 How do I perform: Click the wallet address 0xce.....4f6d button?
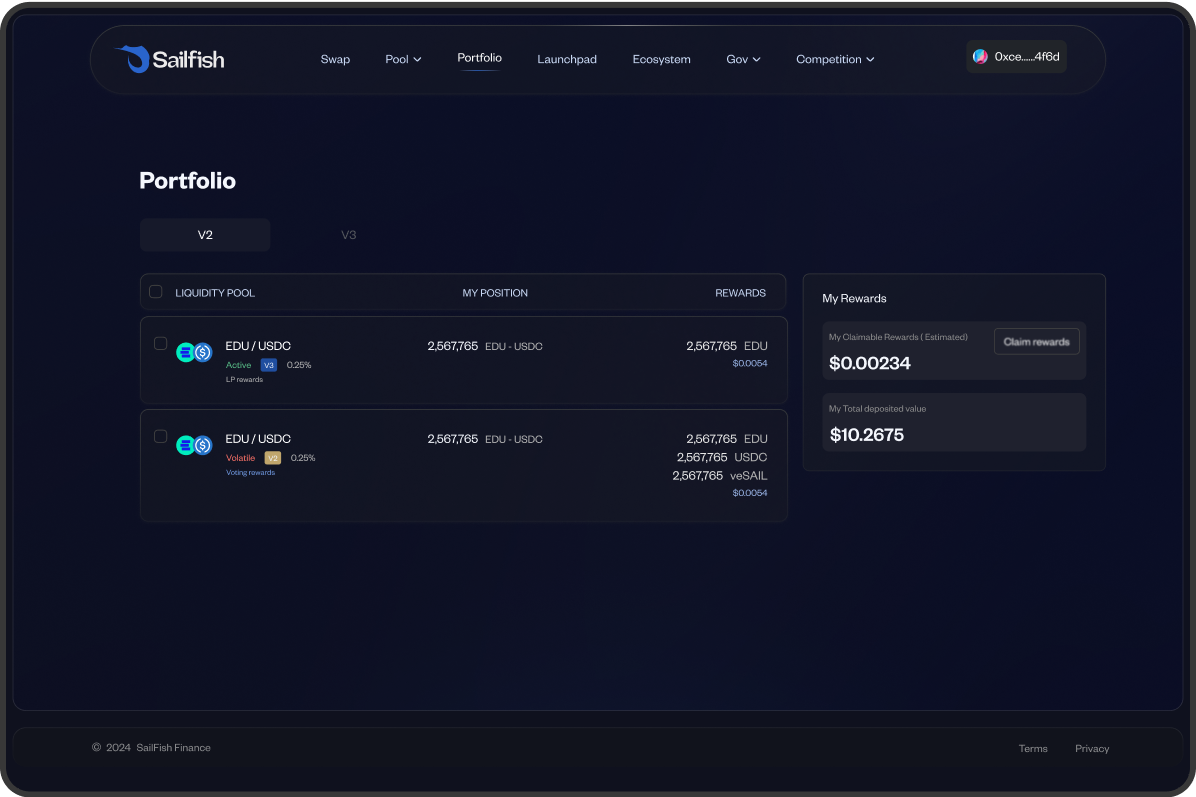pyautogui.click(x=1026, y=57)
